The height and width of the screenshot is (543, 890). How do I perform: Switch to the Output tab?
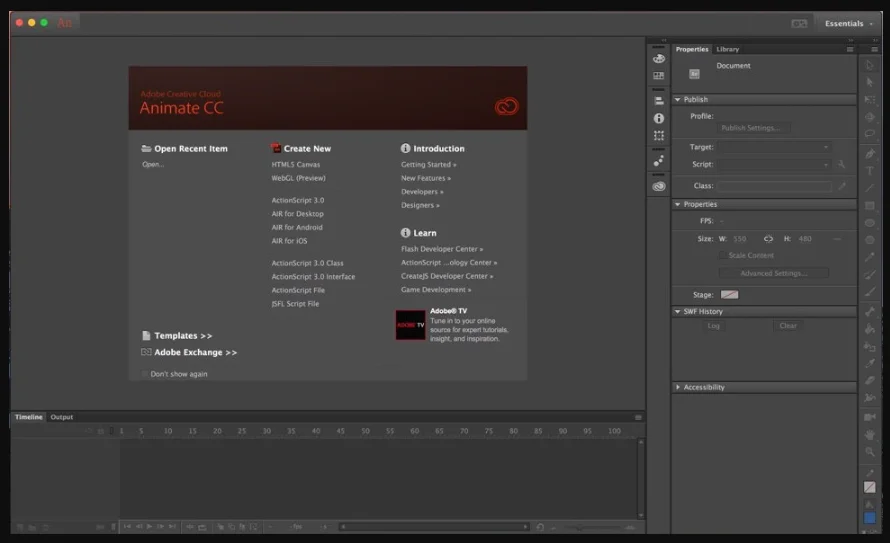click(x=61, y=417)
